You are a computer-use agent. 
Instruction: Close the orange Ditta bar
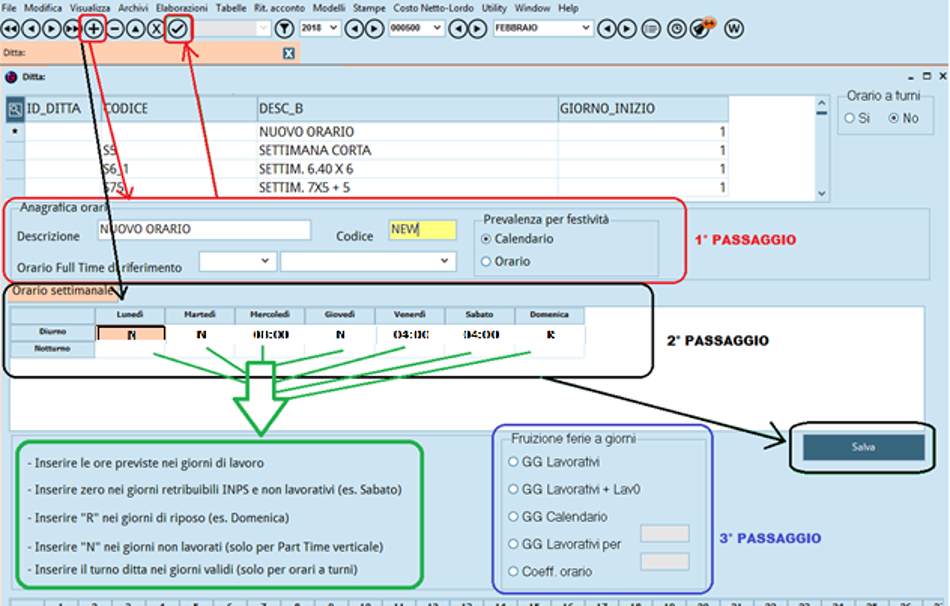pos(289,53)
